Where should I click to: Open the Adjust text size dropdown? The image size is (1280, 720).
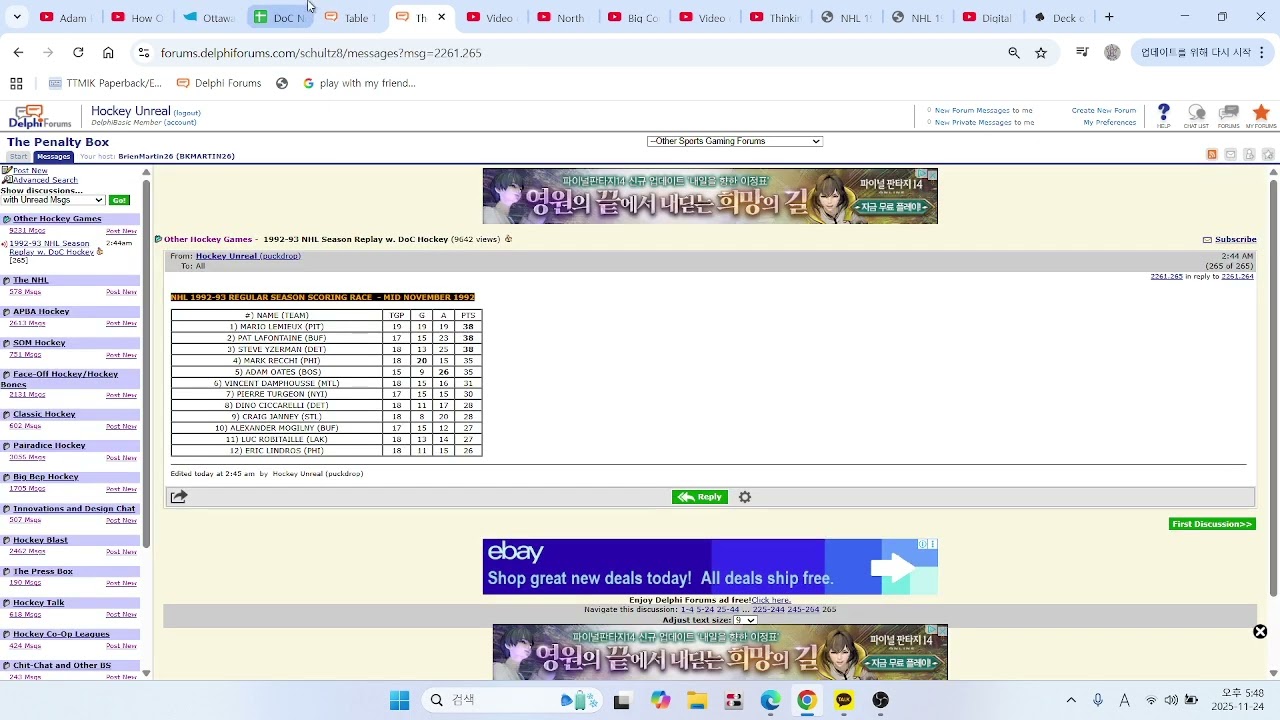746,620
